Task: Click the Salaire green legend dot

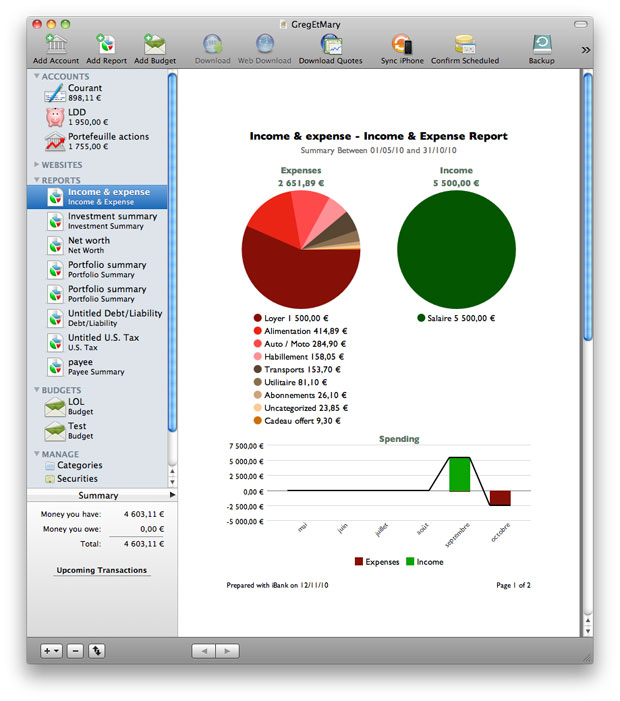Action: tap(421, 318)
